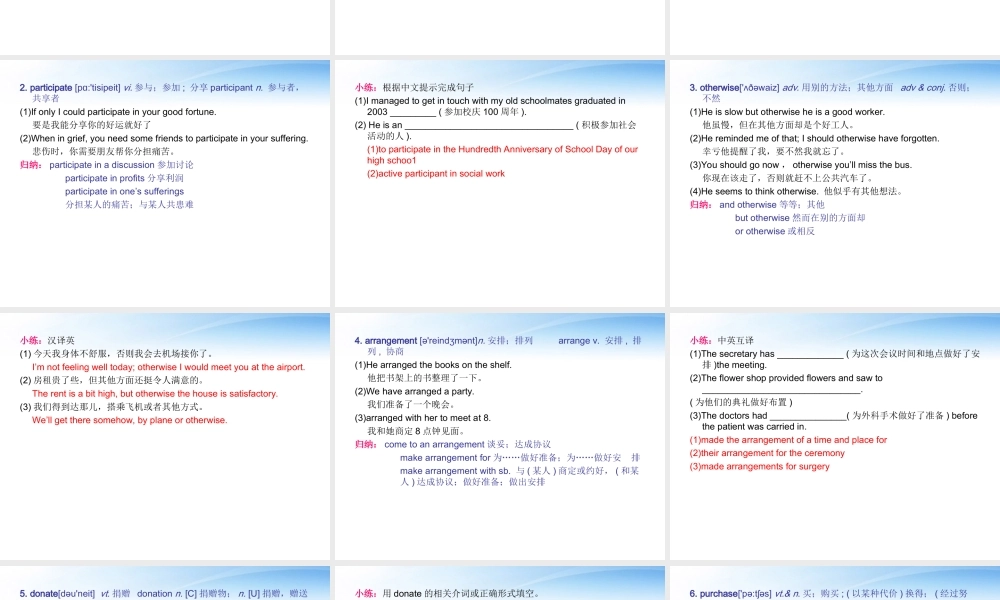The image size is (1000, 600).
Task: Click the red 'I'm not feeling well today' answer
Action: [x=168, y=367]
